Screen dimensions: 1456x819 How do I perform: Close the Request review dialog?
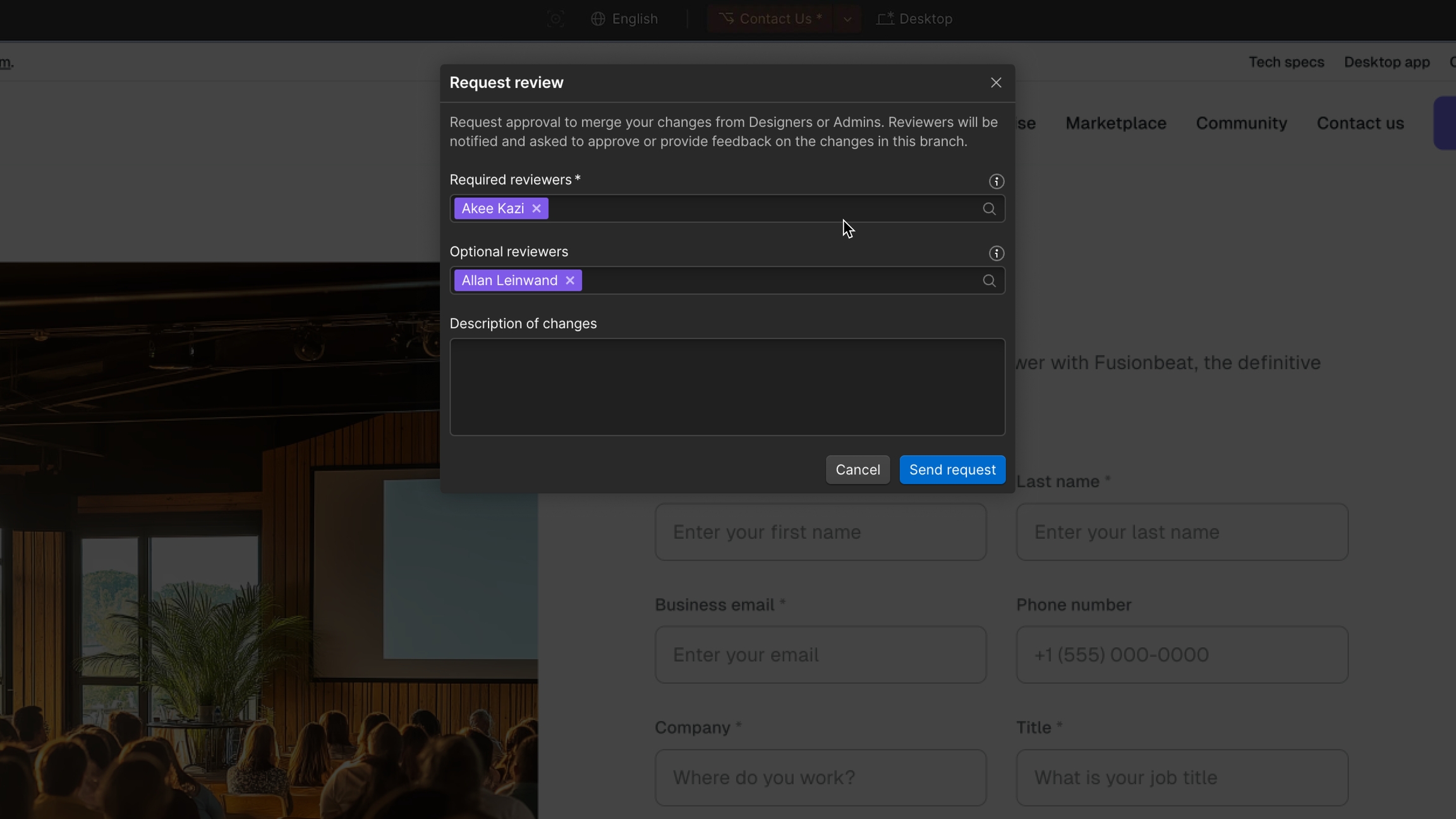(996, 83)
